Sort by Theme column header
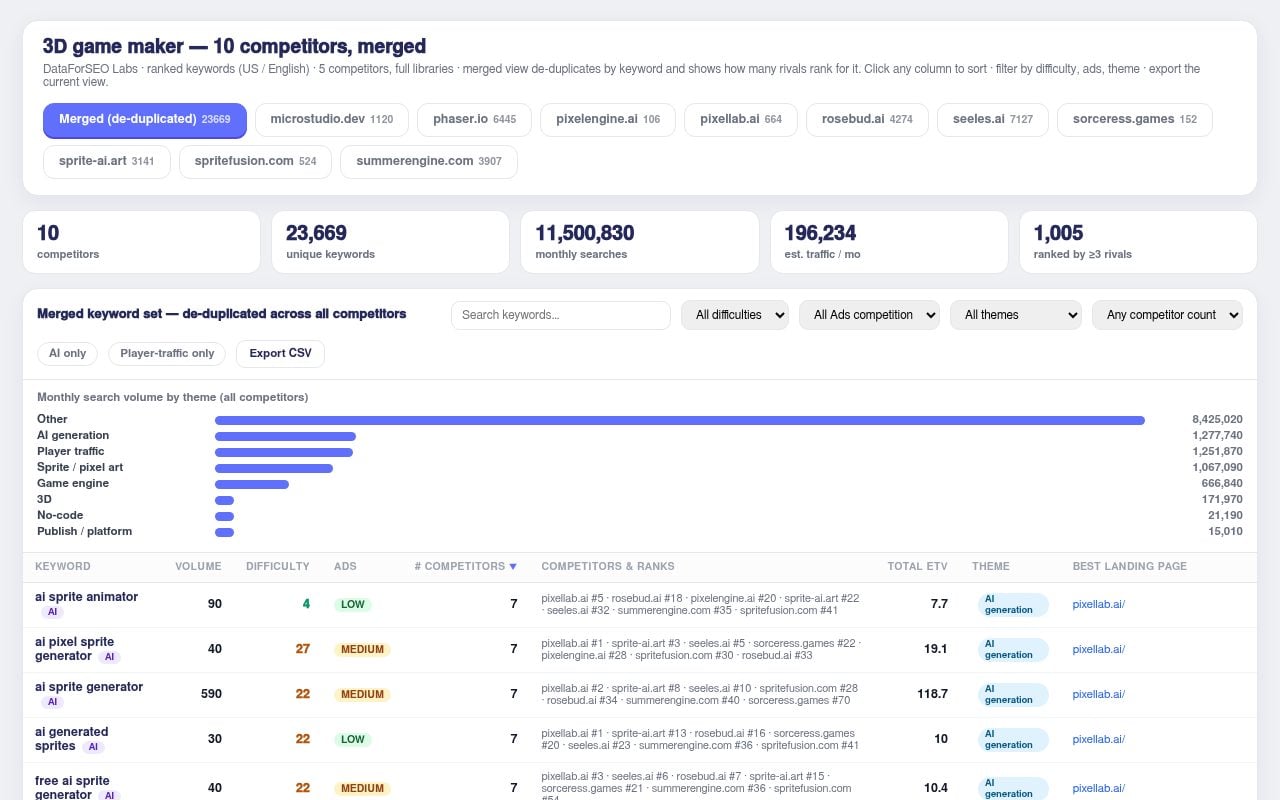Screen dimensions: 1280x800 tap(991, 566)
